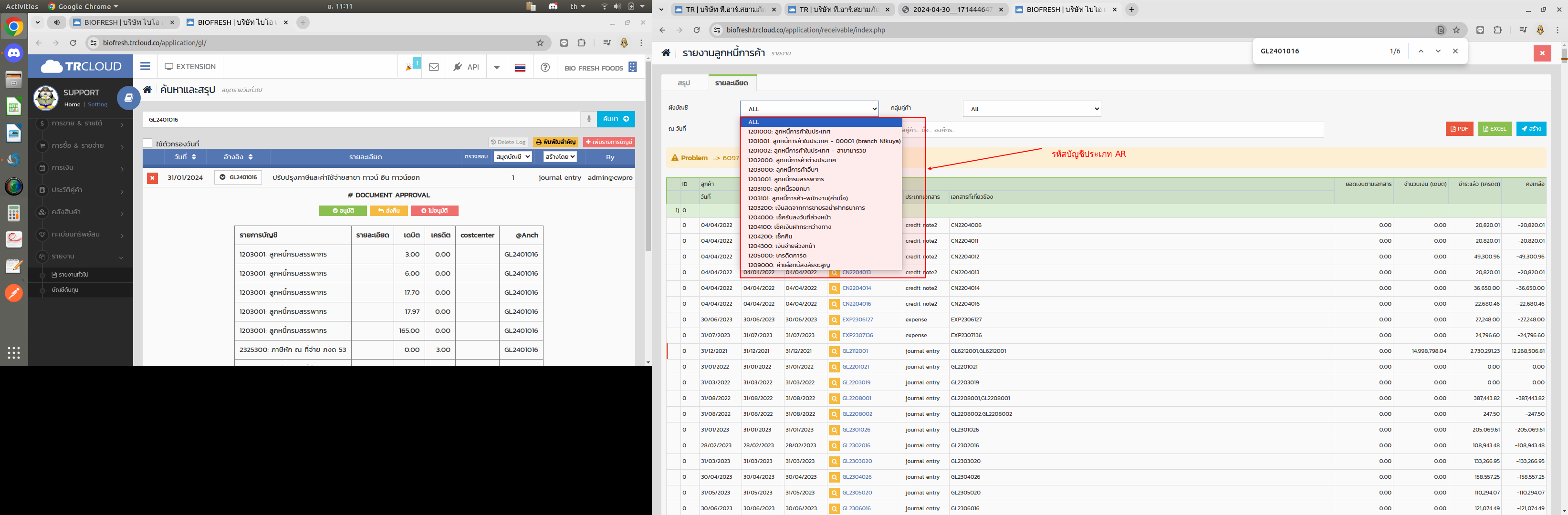This screenshot has width=1568, height=515.
Task: Close the receivable report with the red X button
Action: click(x=1542, y=53)
